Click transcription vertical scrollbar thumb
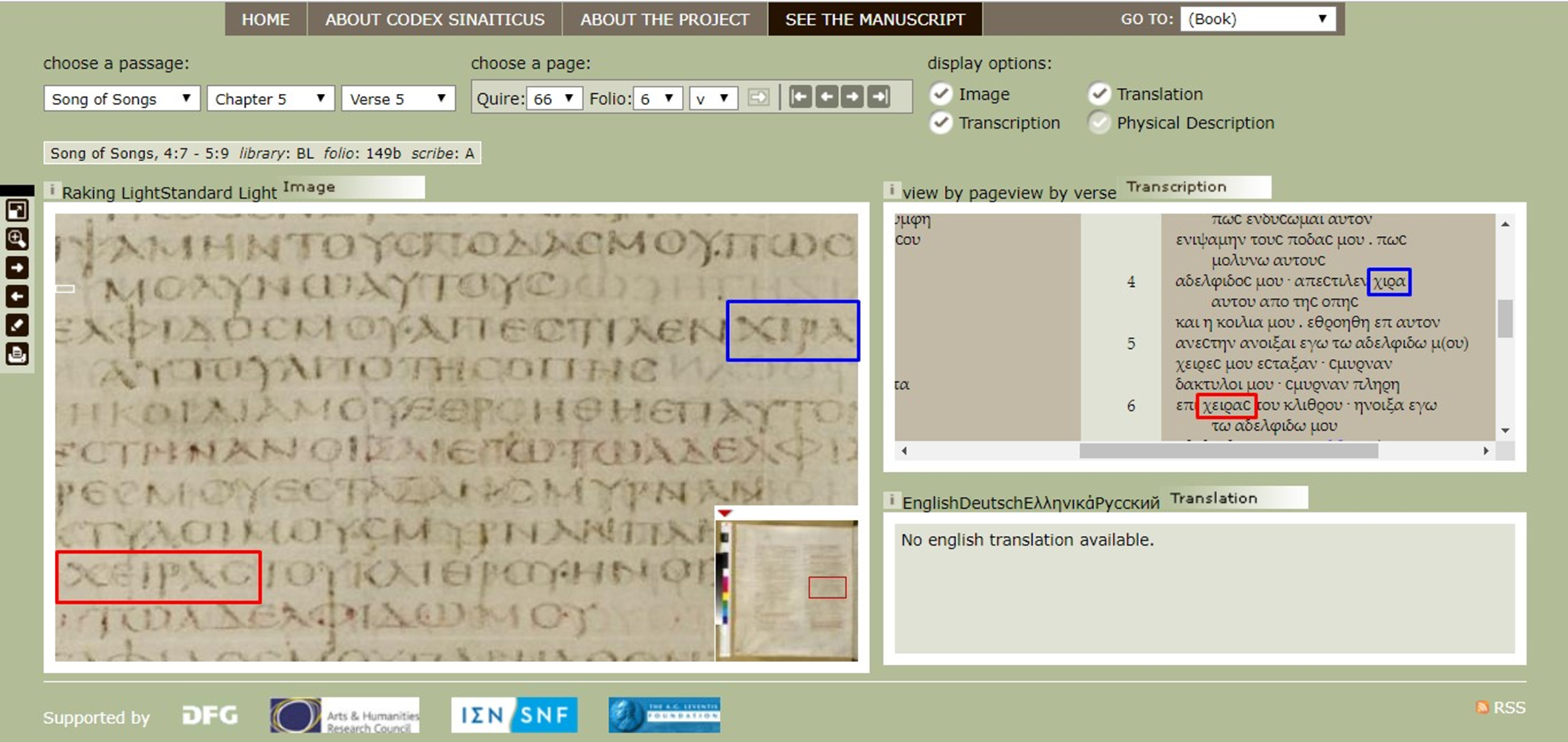 1505,318
